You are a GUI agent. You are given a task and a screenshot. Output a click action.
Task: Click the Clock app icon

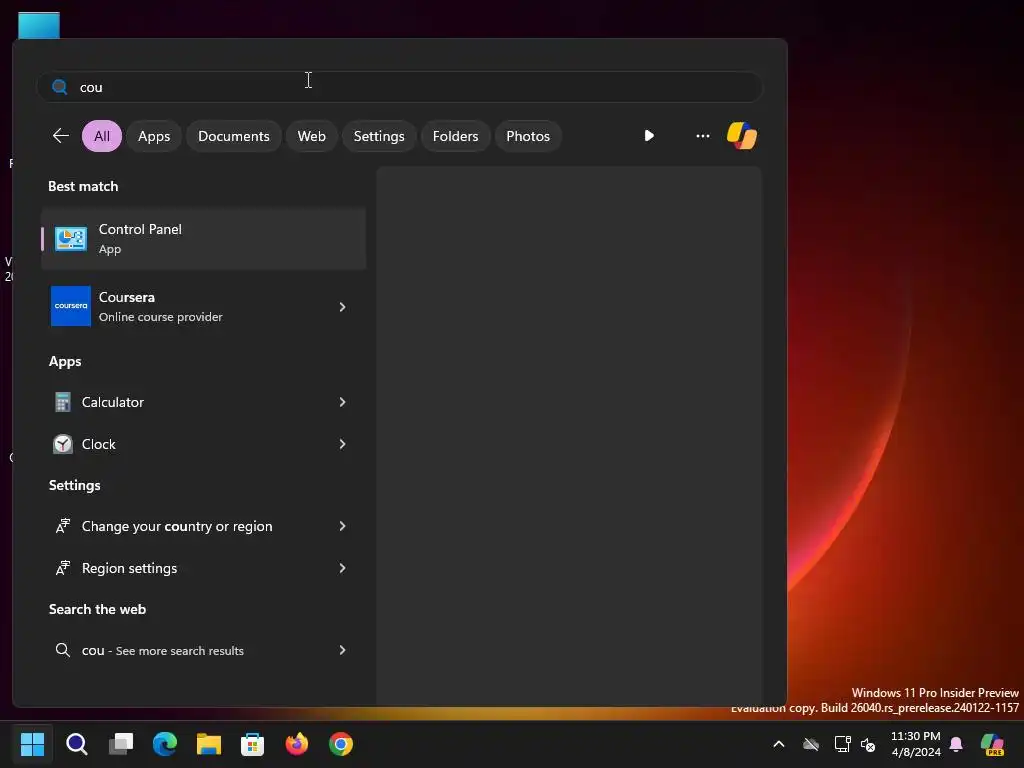click(x=63, y=444)
